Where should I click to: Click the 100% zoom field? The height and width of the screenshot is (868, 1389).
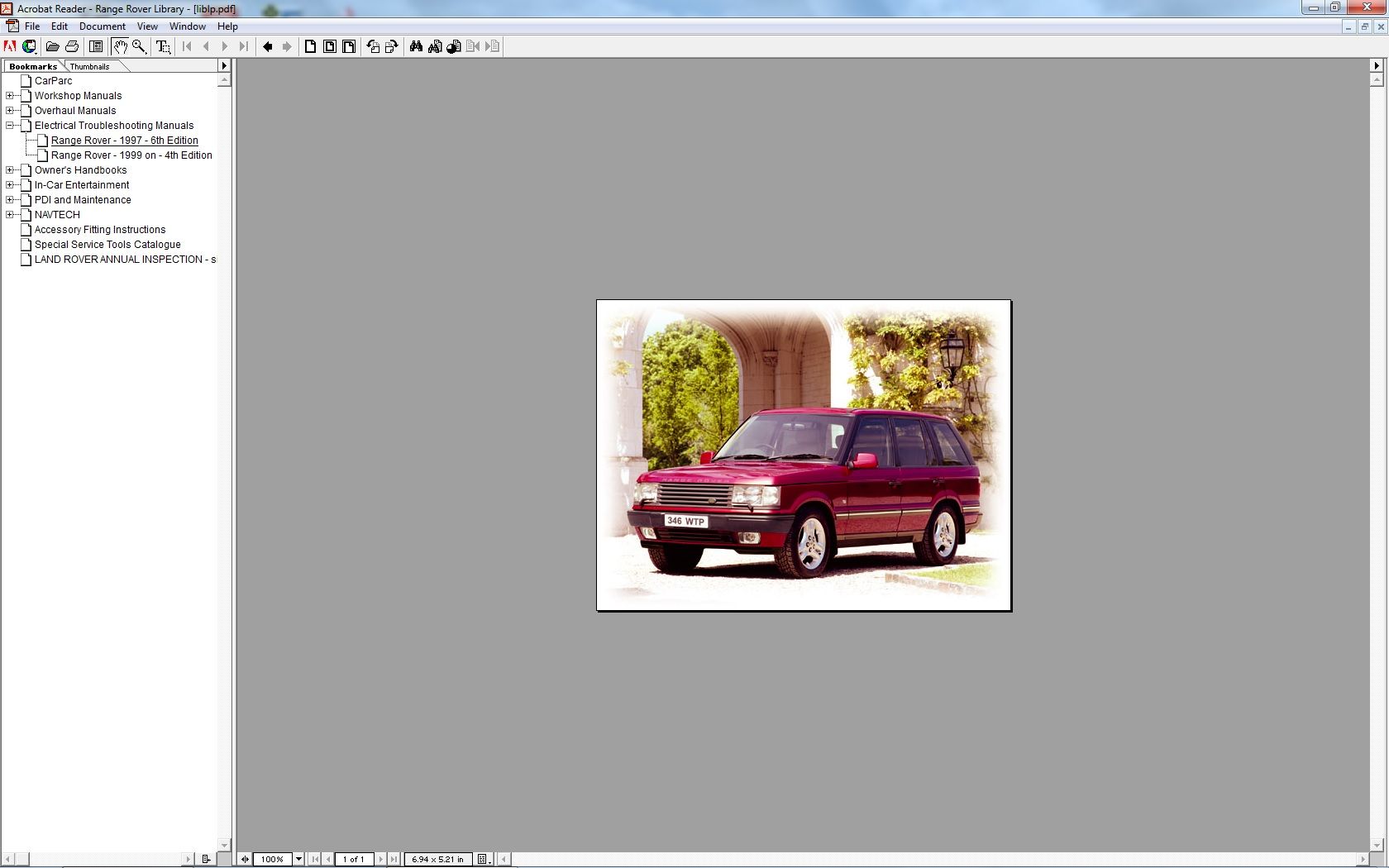(273, 859)
